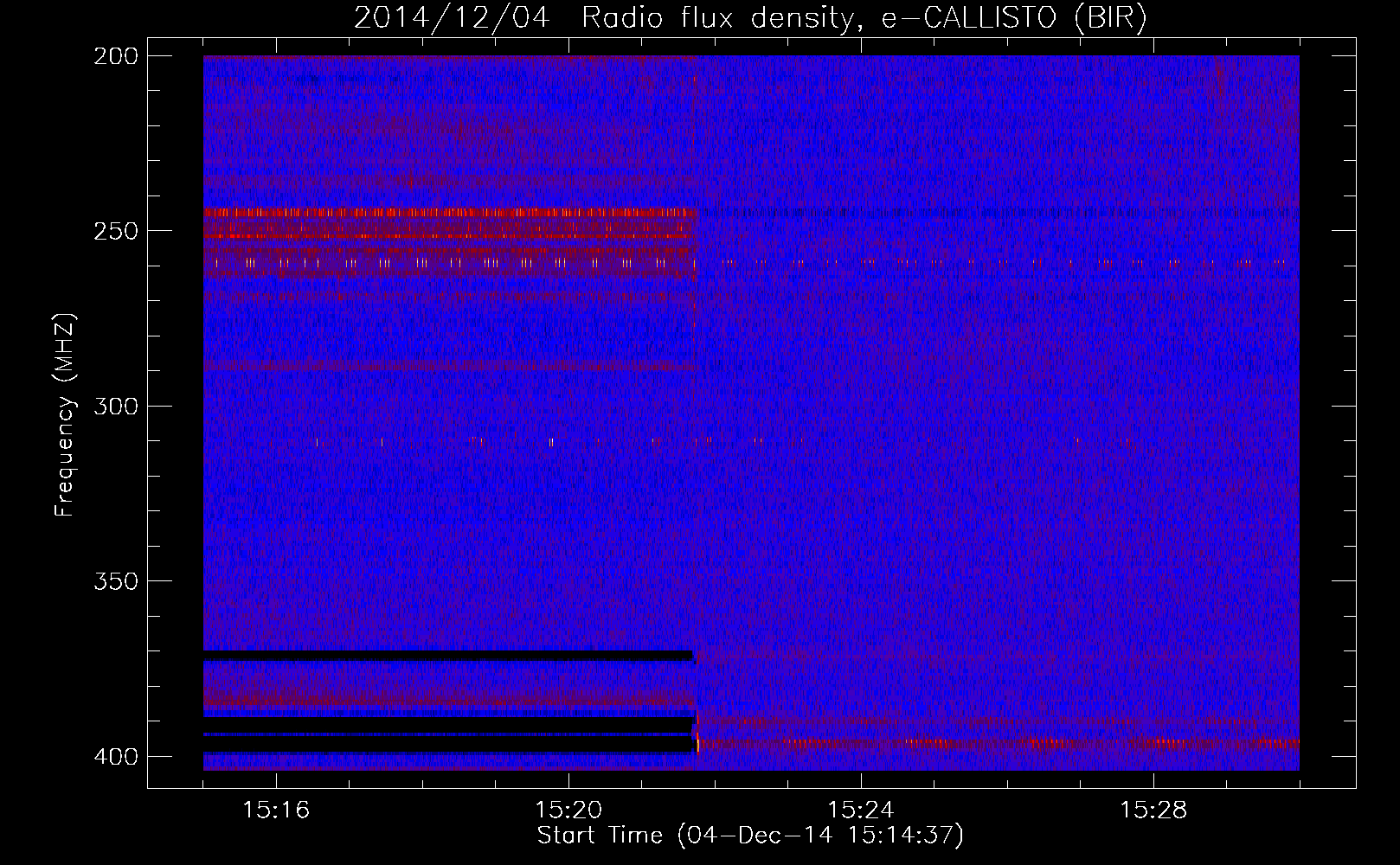The height and width of the screenshot is (865, 1400).
Task: Click the 200 frequency tick label
Action: pos(115,56)
